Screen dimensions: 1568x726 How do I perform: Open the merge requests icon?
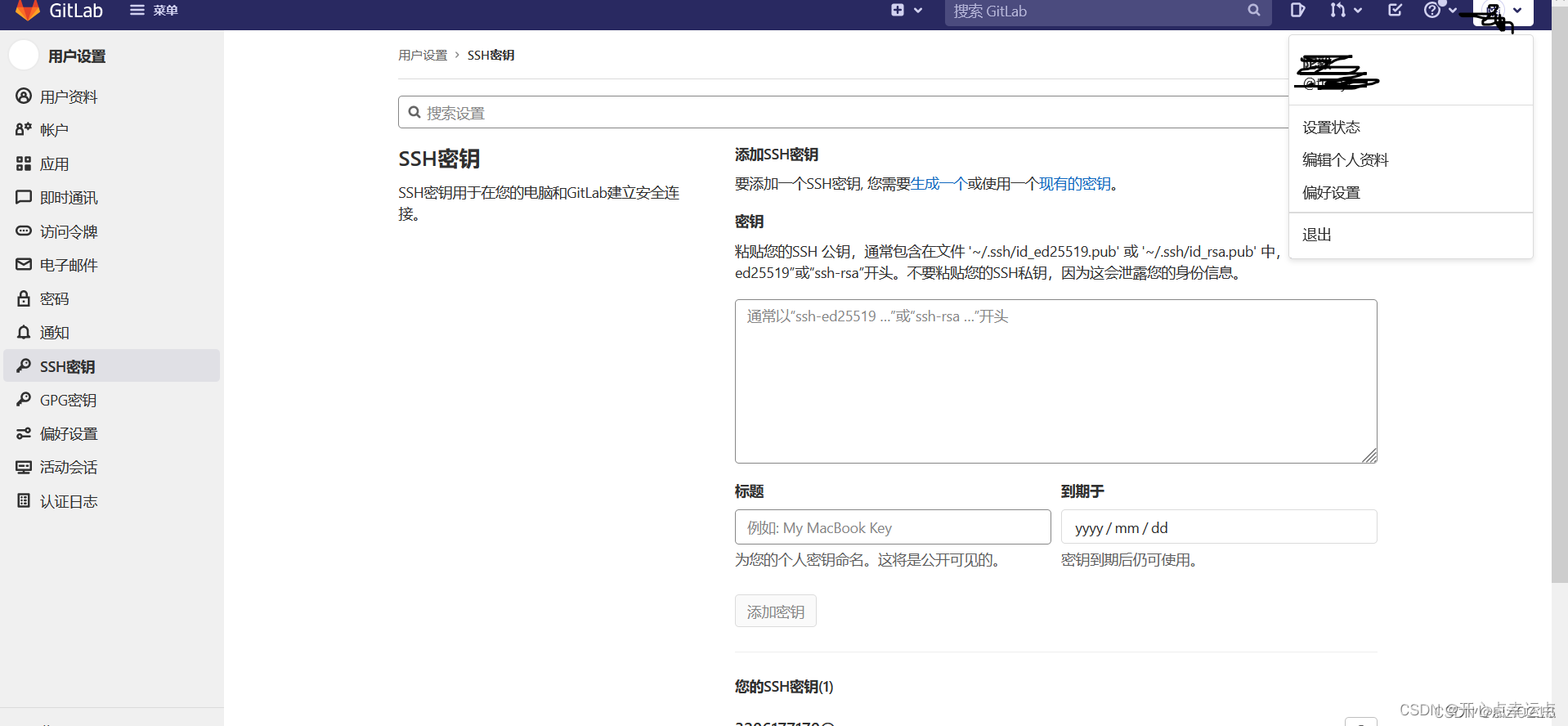point(1337,10)
